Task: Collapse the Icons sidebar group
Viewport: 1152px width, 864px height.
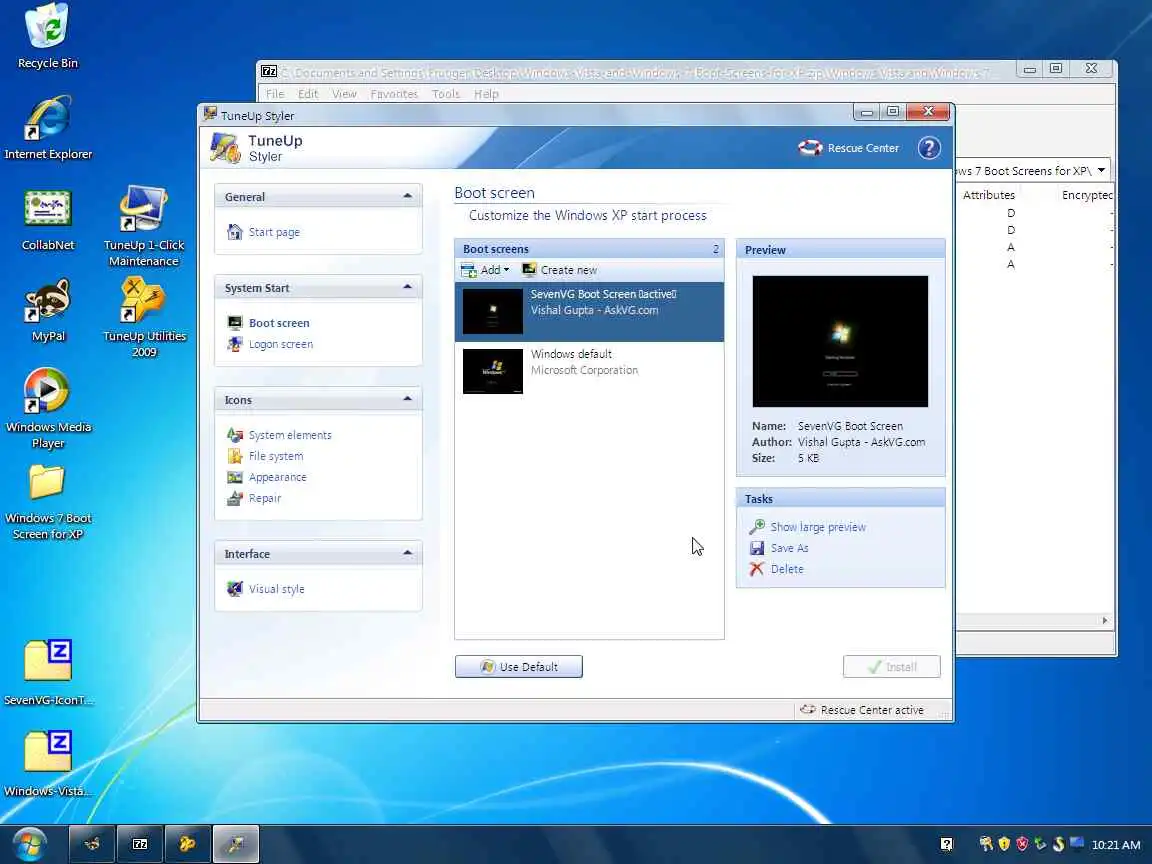Action: 408,399
